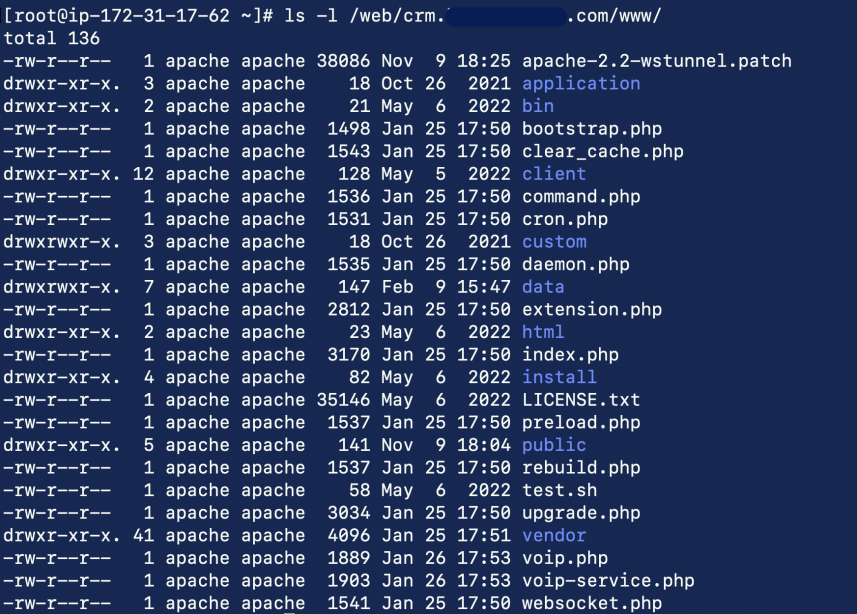The width and height of the screenshot is (857, 614).
Task: Click the install directory name
Action: [559, 377]
